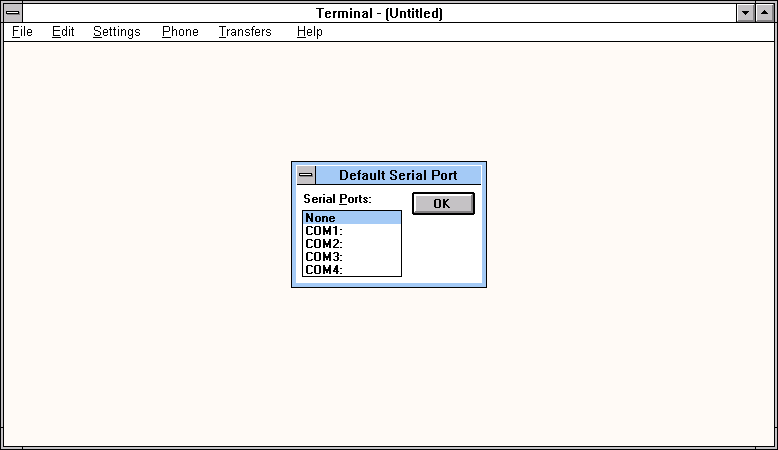Open the Phone menu
Image resolution: width=778 pixels, height=450 pixels.
tap(180, 32)
